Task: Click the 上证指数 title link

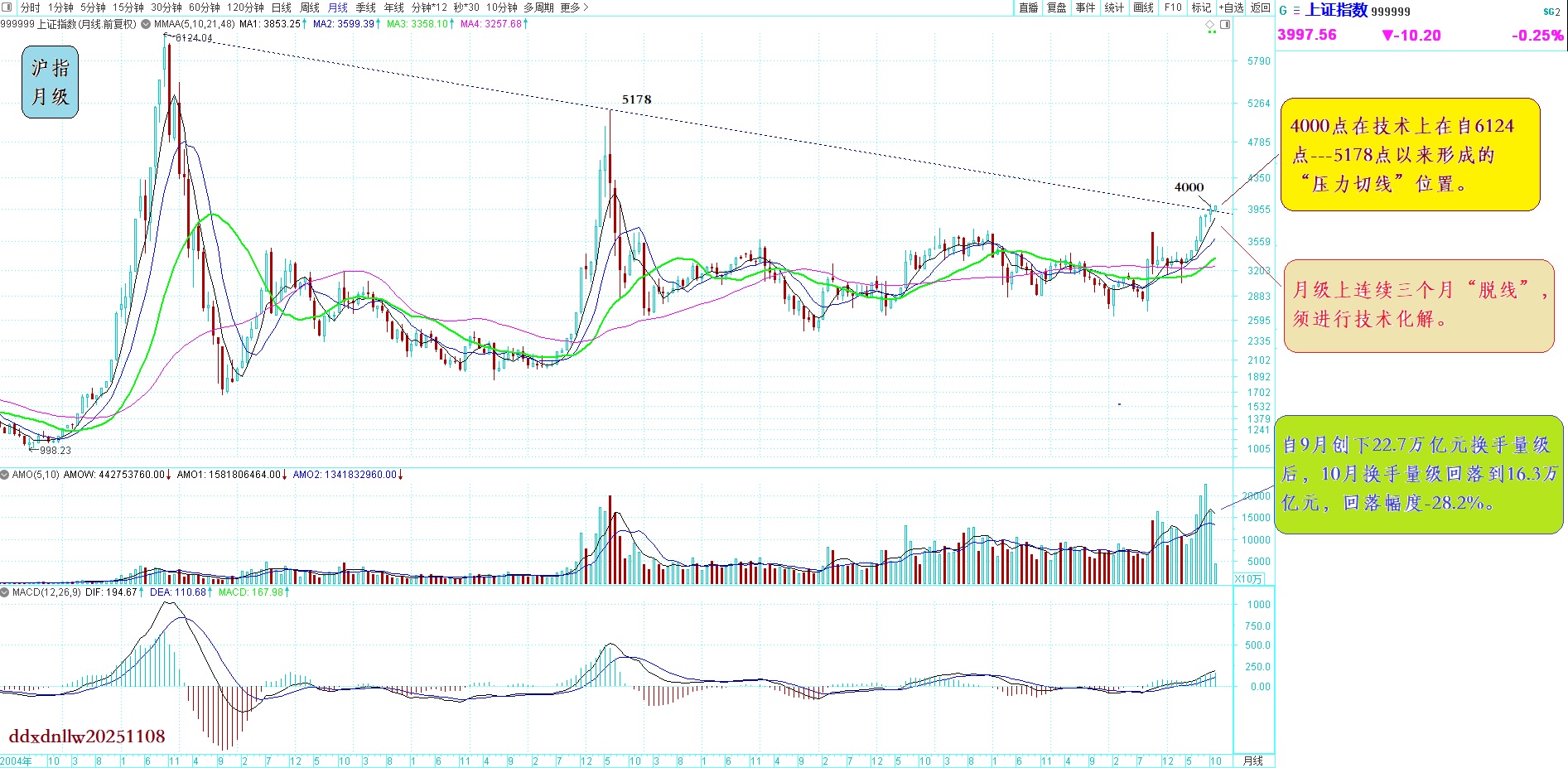Action: coord(1336,10)
